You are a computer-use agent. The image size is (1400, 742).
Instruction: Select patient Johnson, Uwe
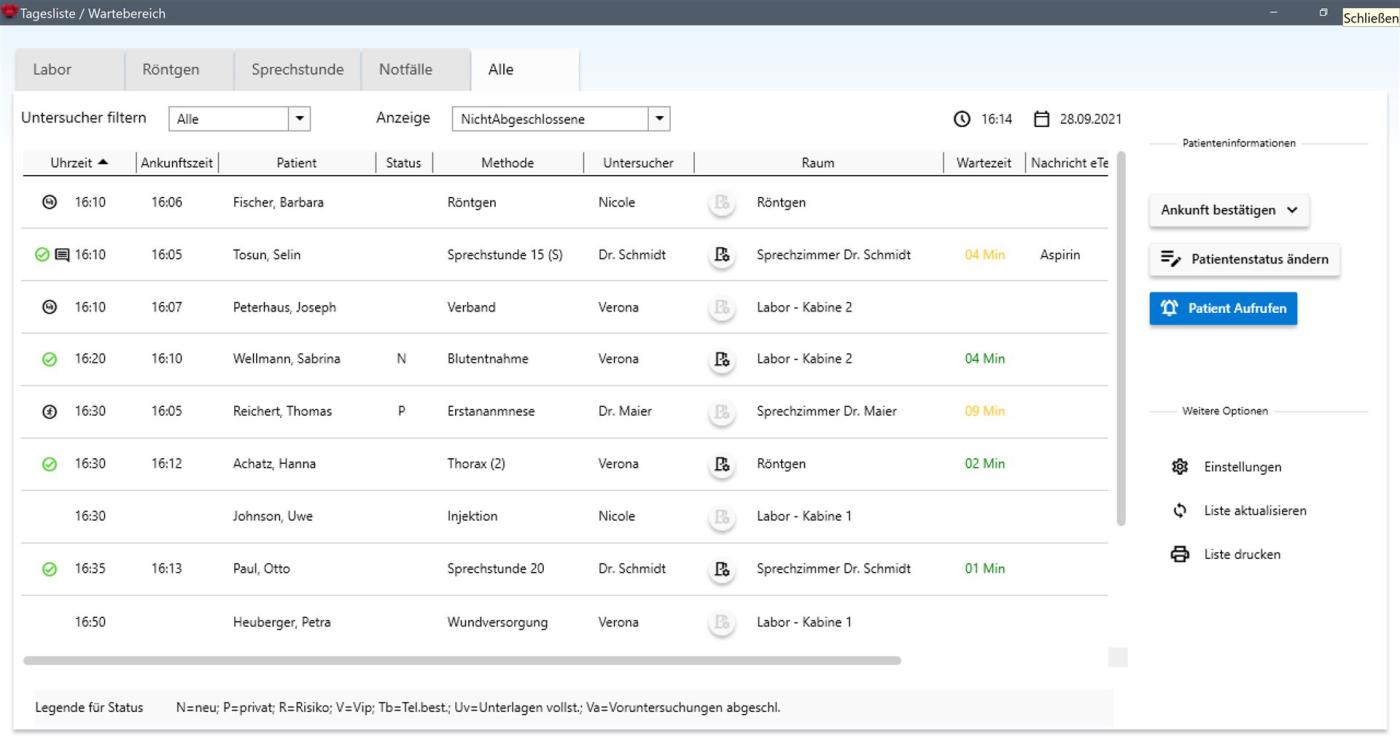pos(273,517)
